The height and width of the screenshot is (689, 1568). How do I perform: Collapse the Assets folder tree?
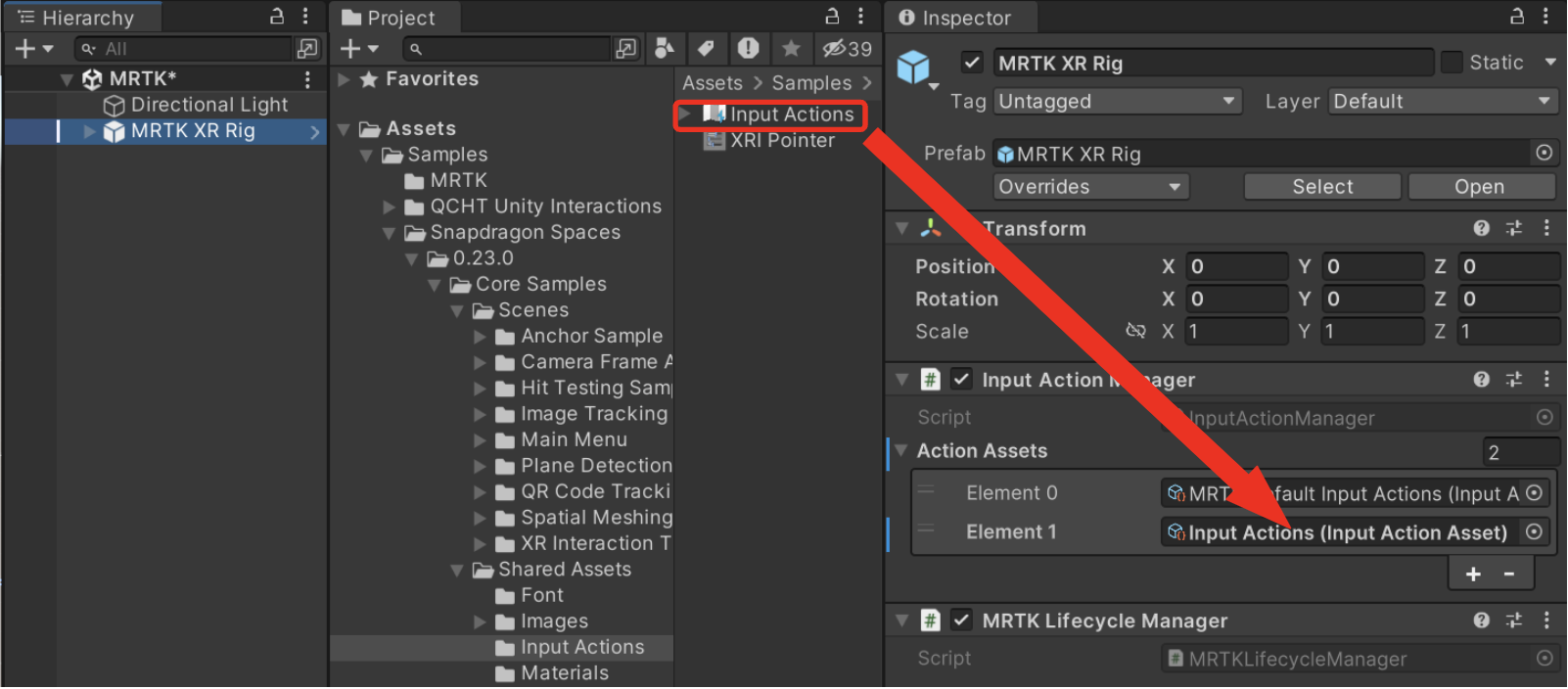[344, 129]
